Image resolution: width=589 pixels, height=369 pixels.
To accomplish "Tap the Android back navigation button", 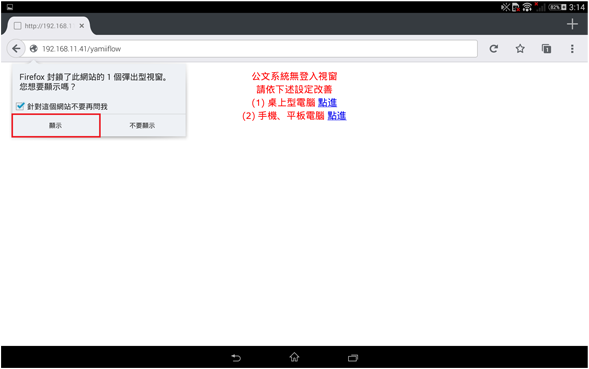I will coord(236,357).
